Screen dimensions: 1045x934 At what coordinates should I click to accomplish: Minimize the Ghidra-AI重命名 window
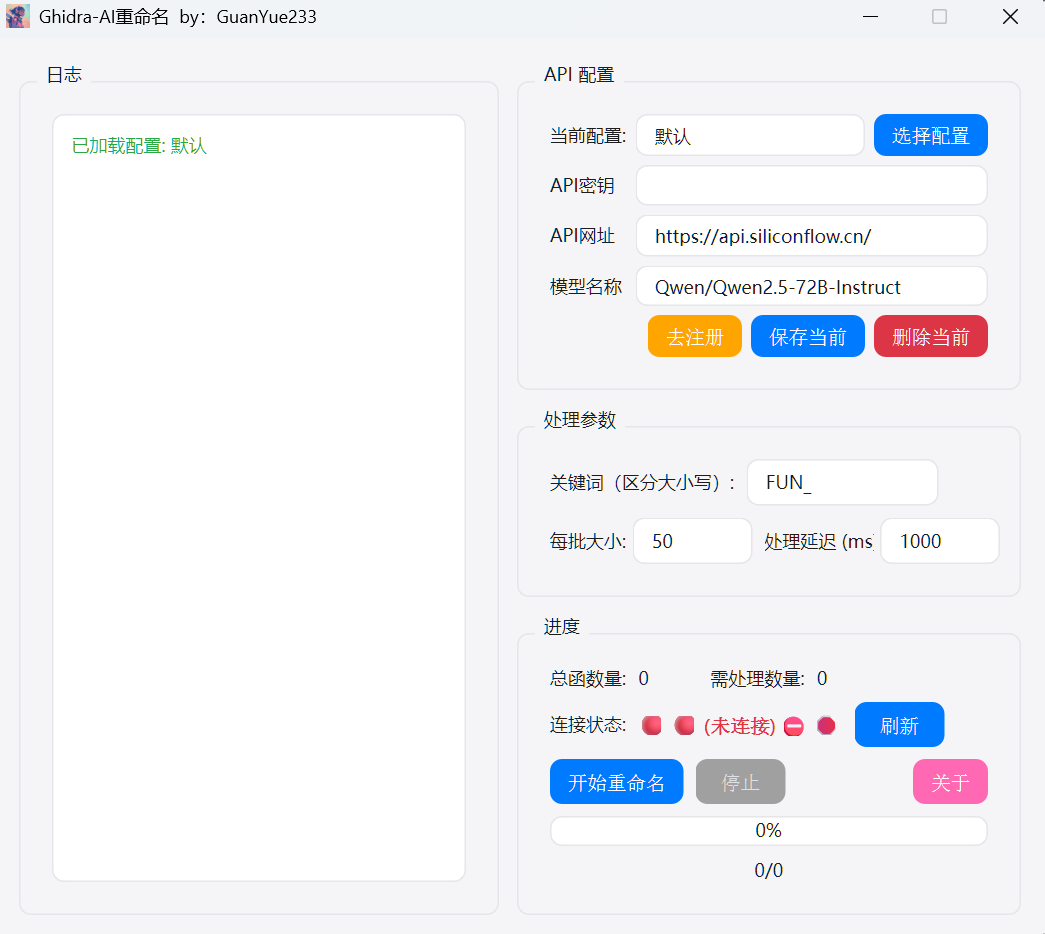(870, 17)
